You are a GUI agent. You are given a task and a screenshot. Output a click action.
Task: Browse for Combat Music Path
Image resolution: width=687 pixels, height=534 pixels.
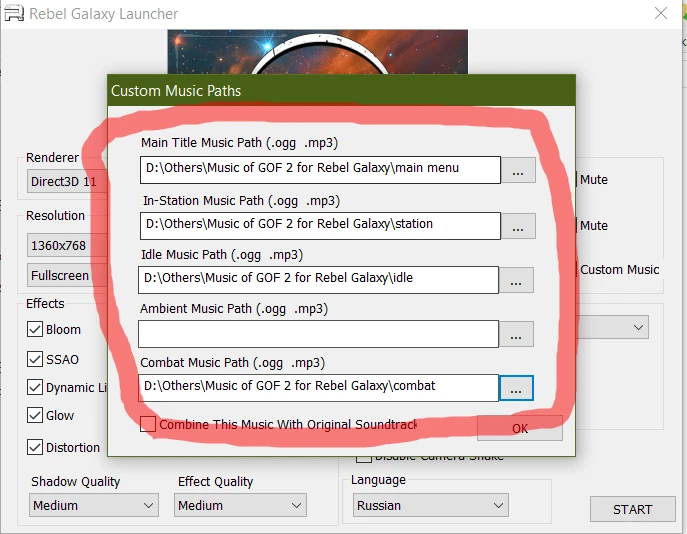[x=516, y=388]
